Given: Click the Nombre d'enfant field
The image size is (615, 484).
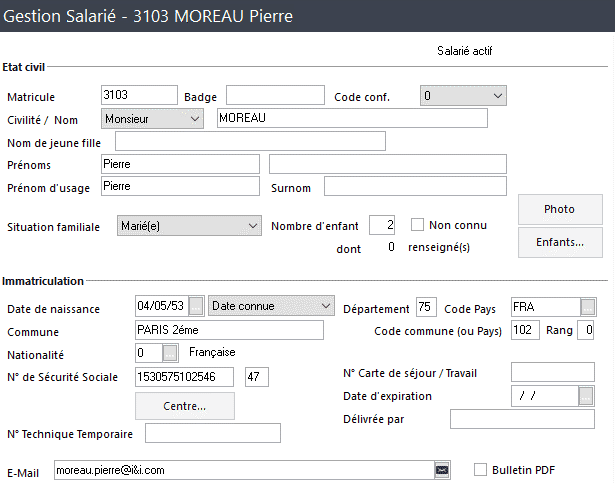Looking at the screenshot, I should pos(382,225).
